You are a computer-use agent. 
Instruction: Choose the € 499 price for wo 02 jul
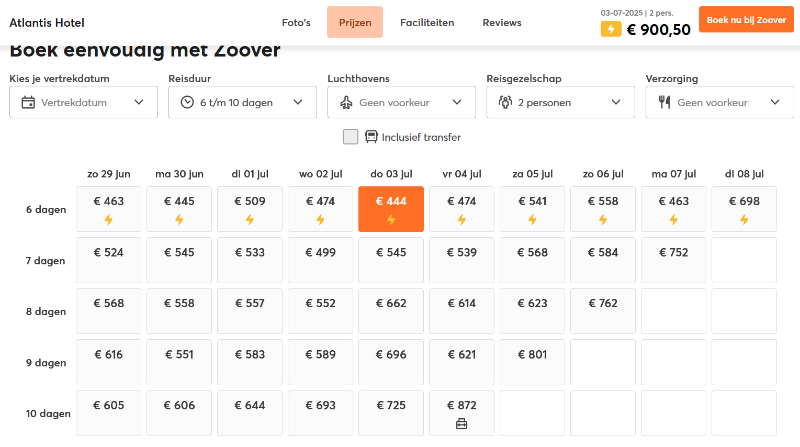(x=320, y=260)
